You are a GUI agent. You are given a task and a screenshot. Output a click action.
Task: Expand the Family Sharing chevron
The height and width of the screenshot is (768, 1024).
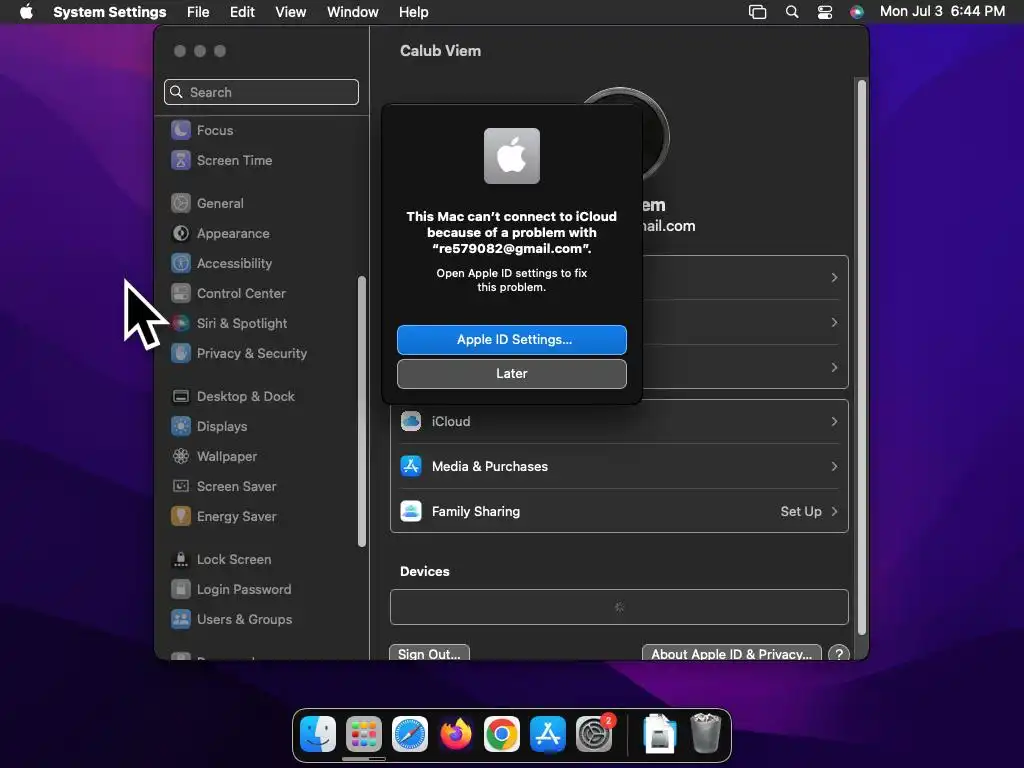834,511
